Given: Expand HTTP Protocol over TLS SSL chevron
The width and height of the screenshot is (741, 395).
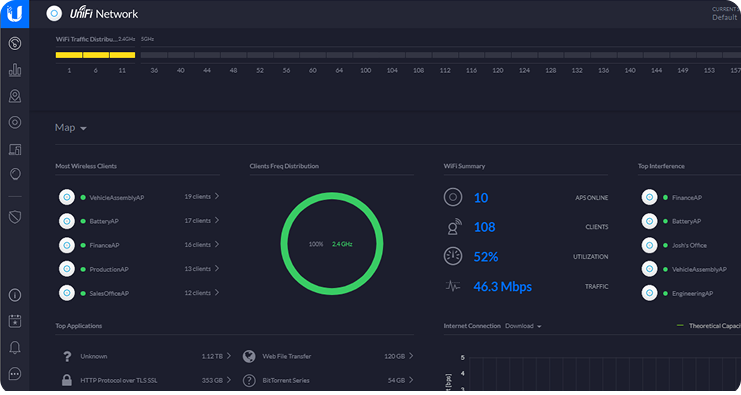Looking at the screenshot, I should [x=229, y=380].
